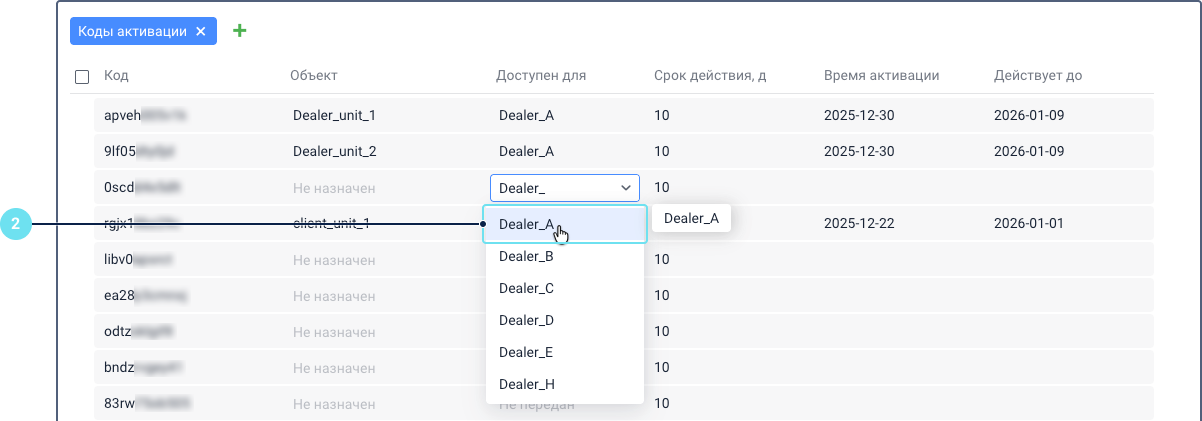Screen dimensions: 1202x421
Task: Click the Срок действия, д column header
Action: pyautogui.click(x=710, y=75)
